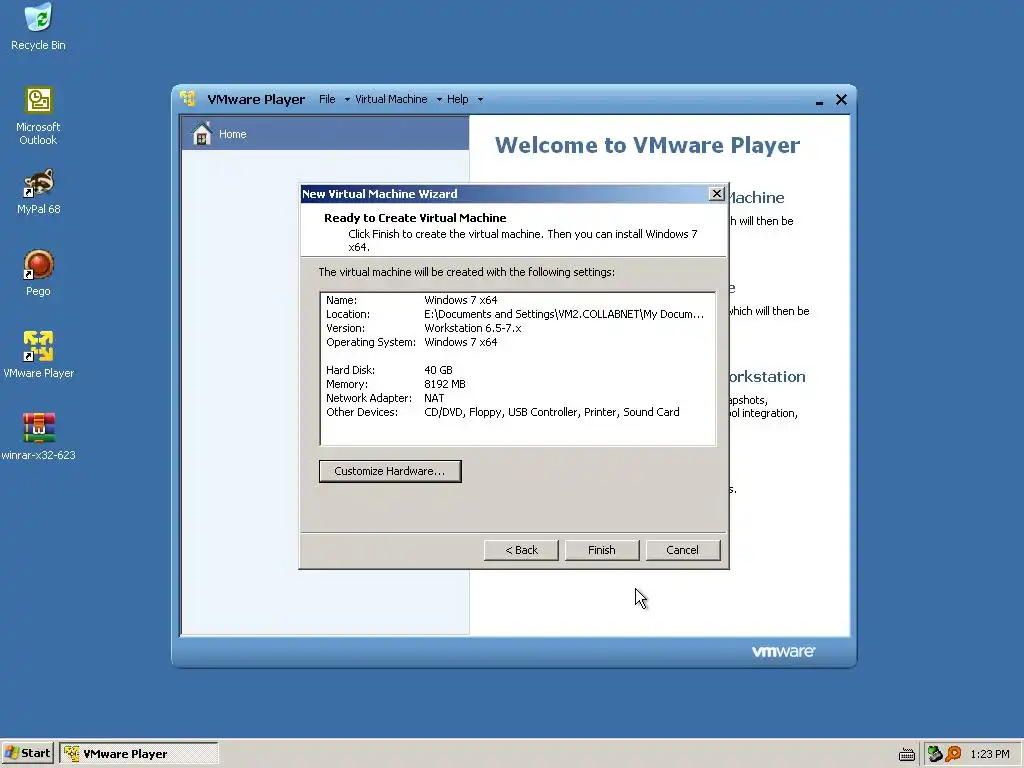Open the File menu in VMware Player
The height and width of the screenshot is (768, 1024).
tap(327, 99)
